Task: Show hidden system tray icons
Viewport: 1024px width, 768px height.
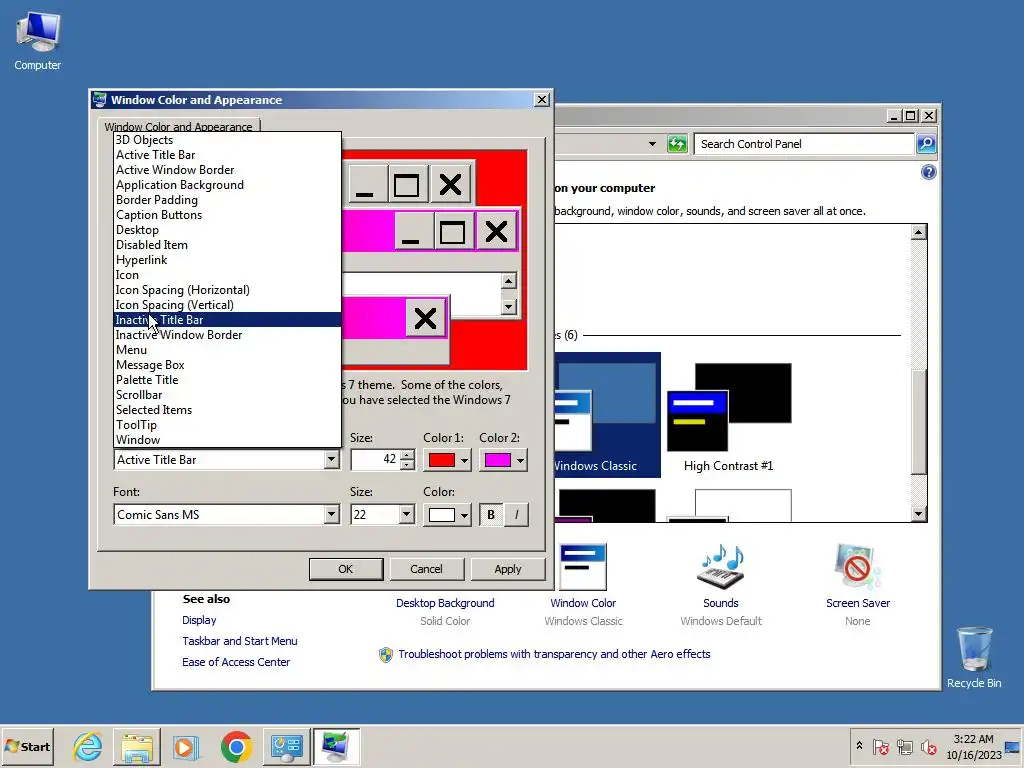Action: (859, 746)
